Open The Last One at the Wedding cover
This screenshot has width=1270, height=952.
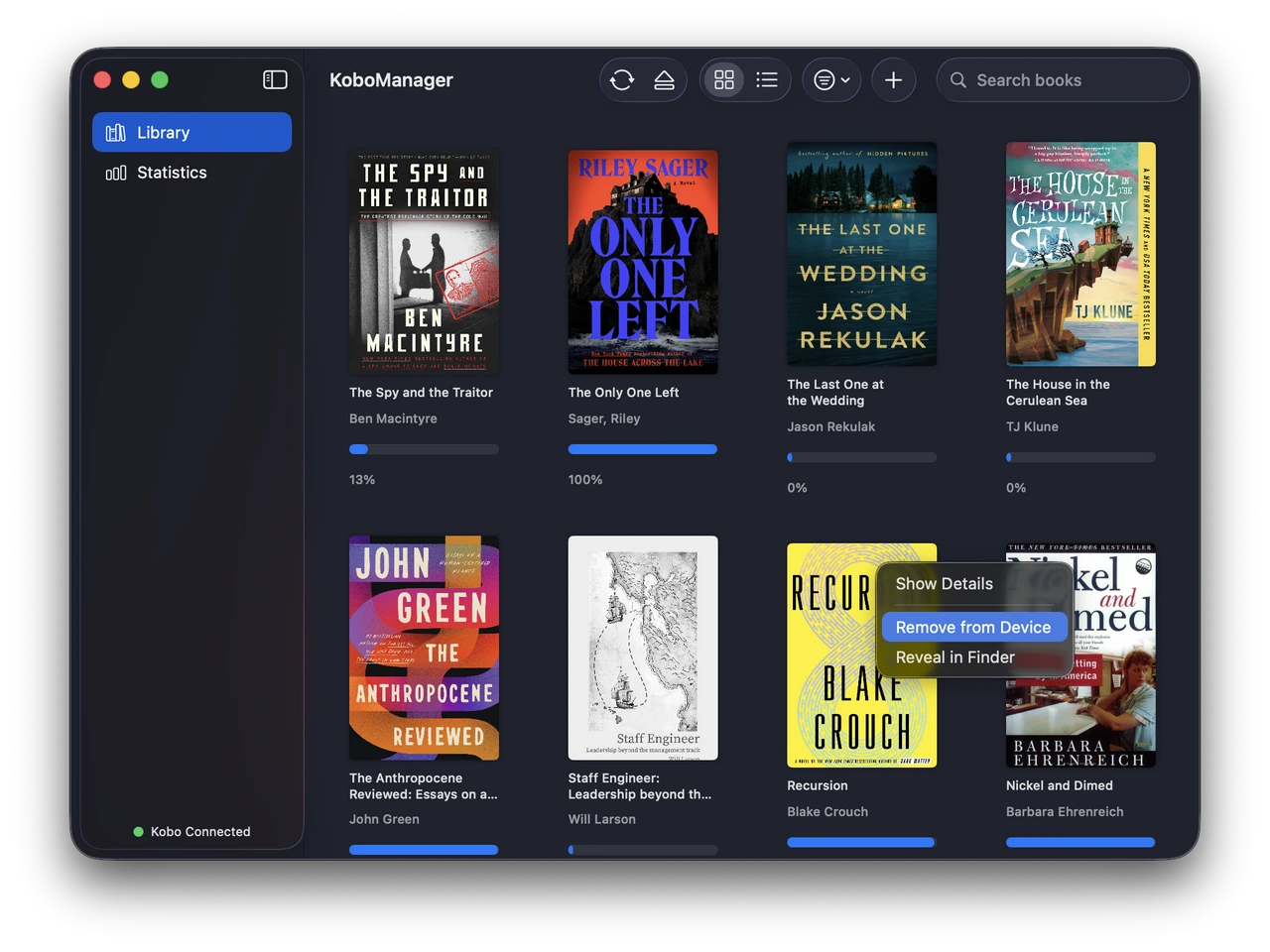(x=862, y=254)
